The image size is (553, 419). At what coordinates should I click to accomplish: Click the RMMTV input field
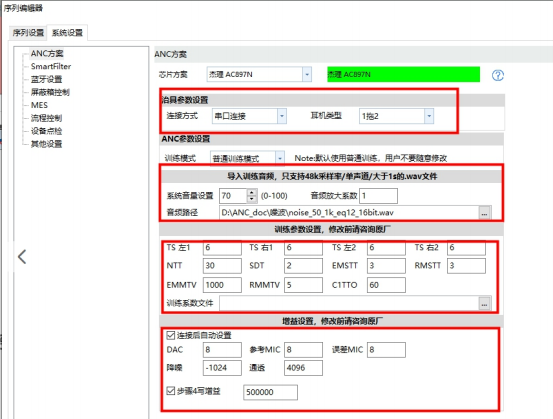303,285
